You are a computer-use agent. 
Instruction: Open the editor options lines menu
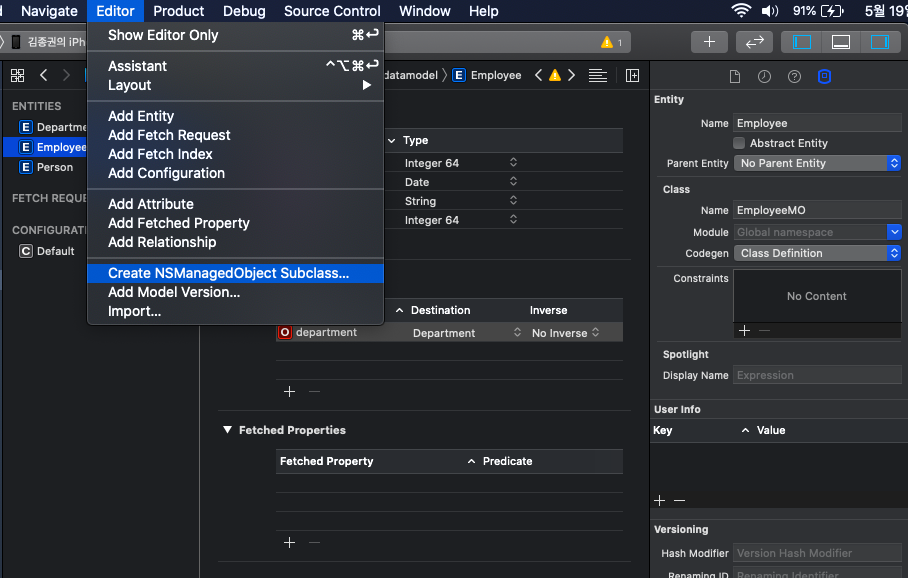tap(598, 75)
